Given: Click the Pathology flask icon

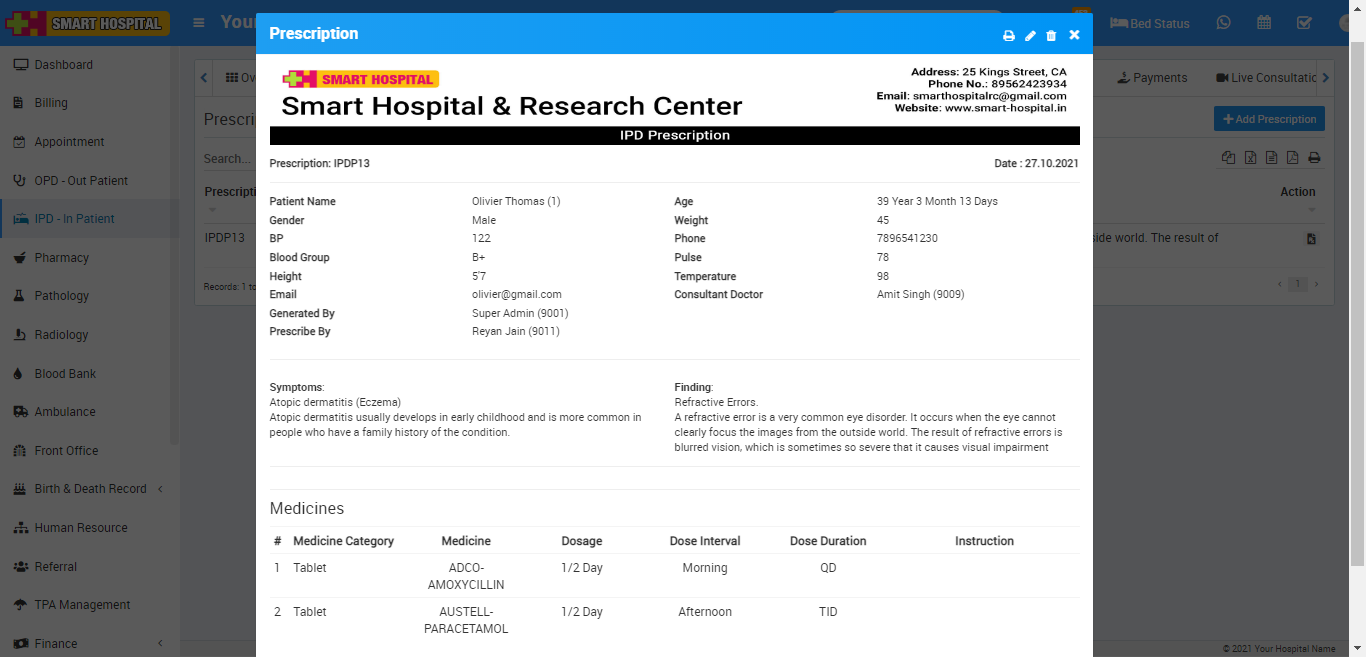Looking at the screenshot, I should point(20,296).
